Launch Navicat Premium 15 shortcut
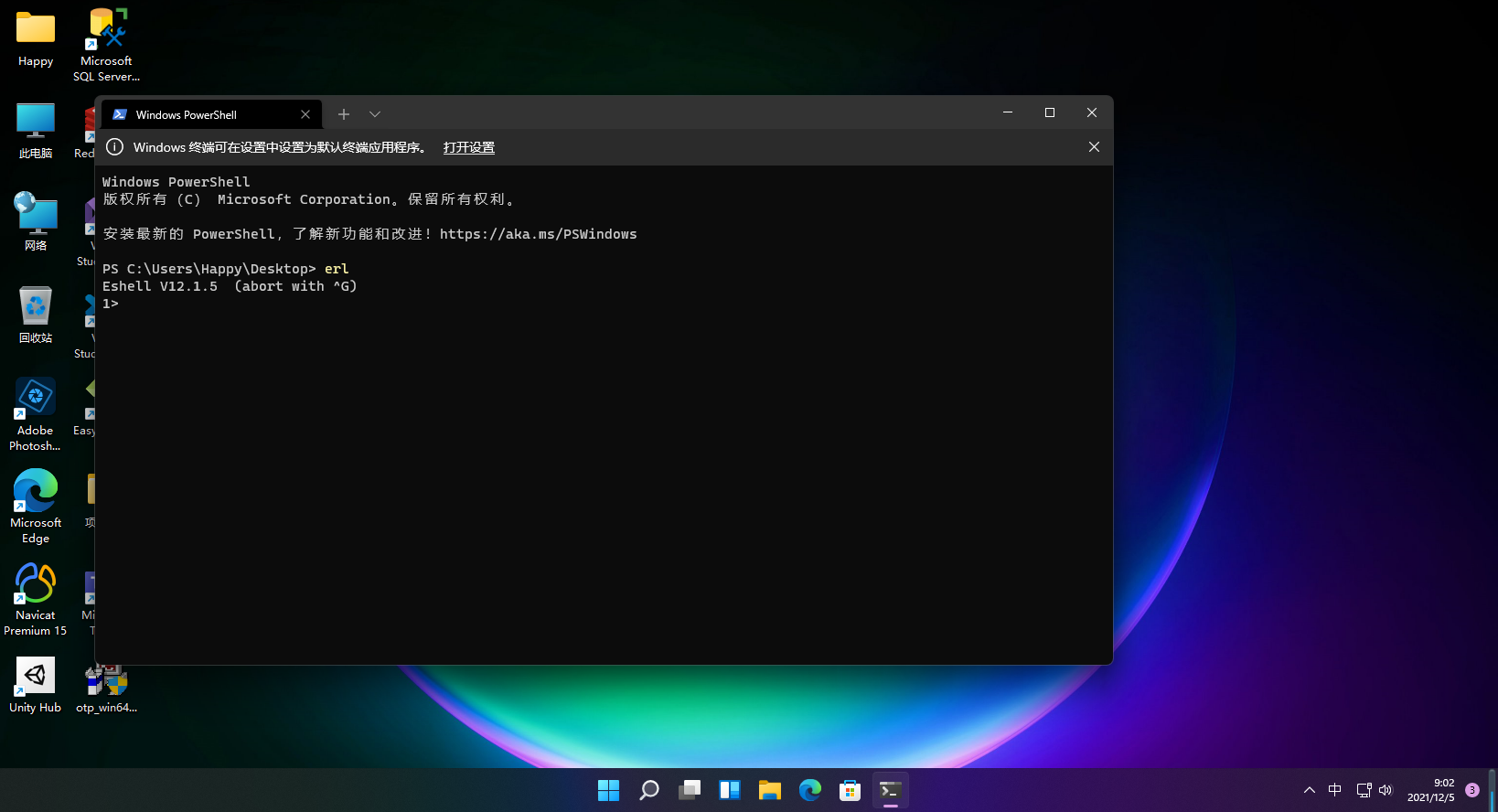1498x812 pixels. click(36, 599)
